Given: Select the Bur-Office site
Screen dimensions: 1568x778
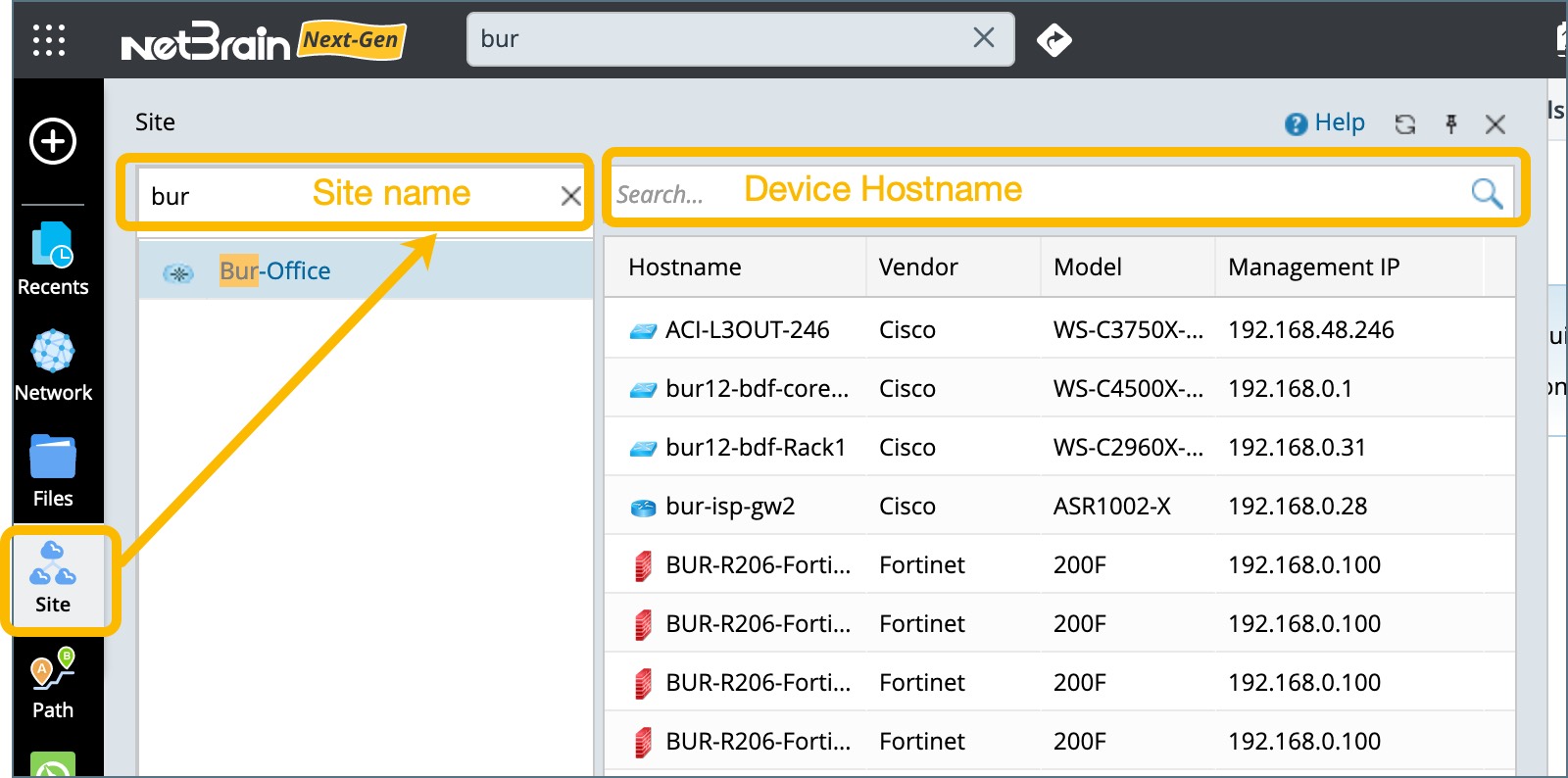Looking at the screenshot, I should (x=274, y=271).
